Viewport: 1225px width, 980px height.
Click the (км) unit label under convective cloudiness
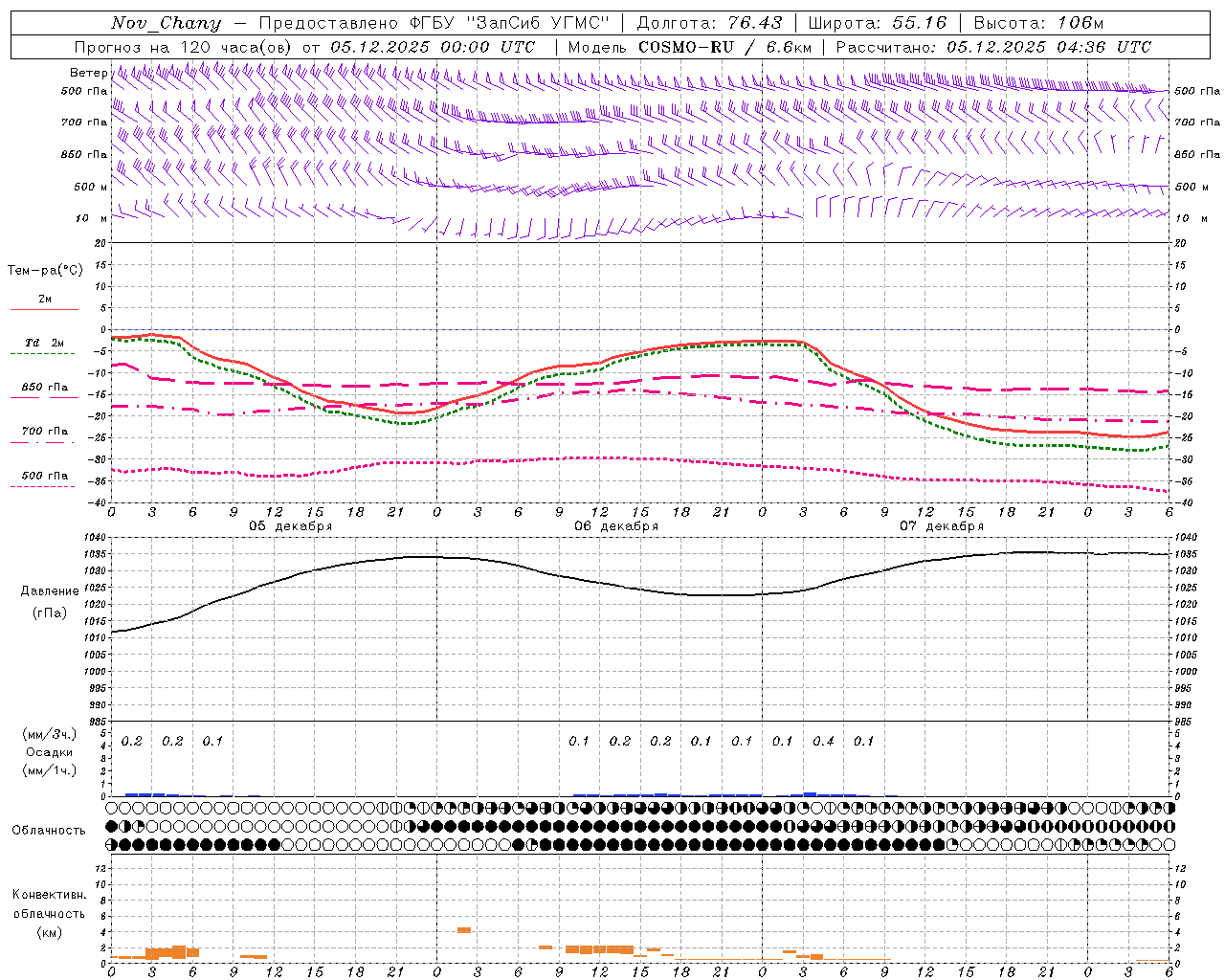coord(50,932)
